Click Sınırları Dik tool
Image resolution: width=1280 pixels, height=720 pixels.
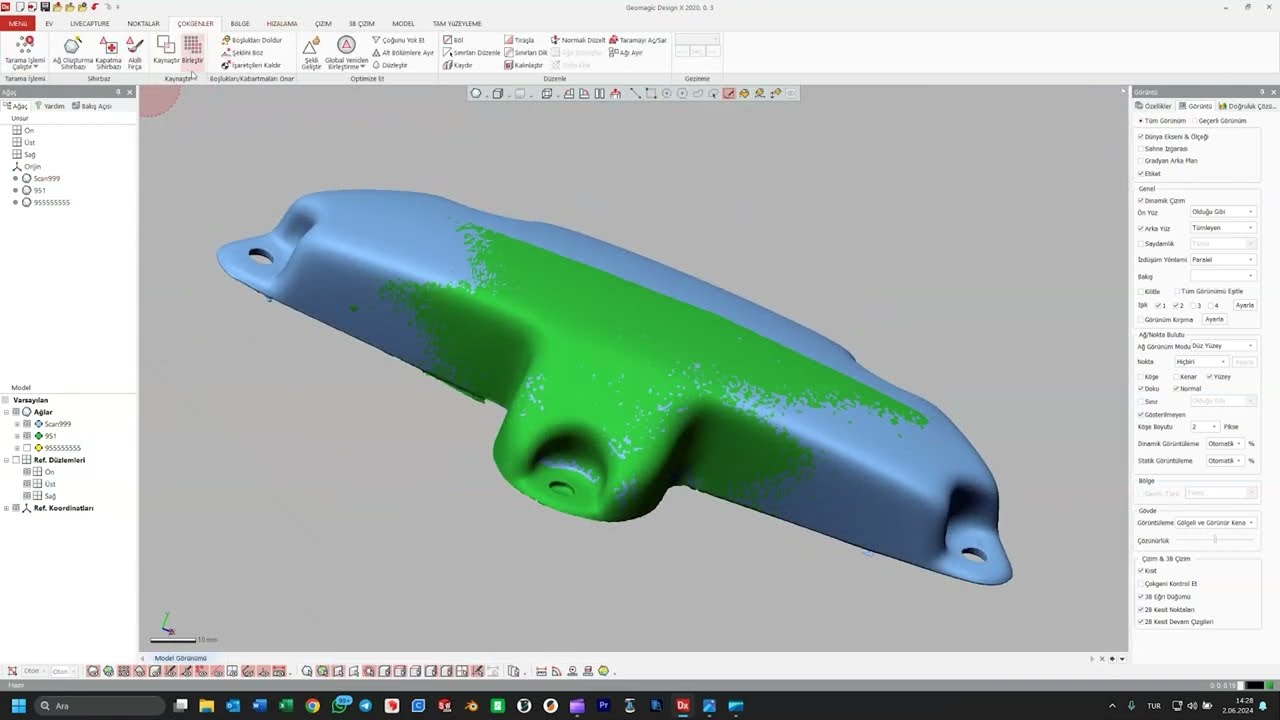(x=526, y=52)
